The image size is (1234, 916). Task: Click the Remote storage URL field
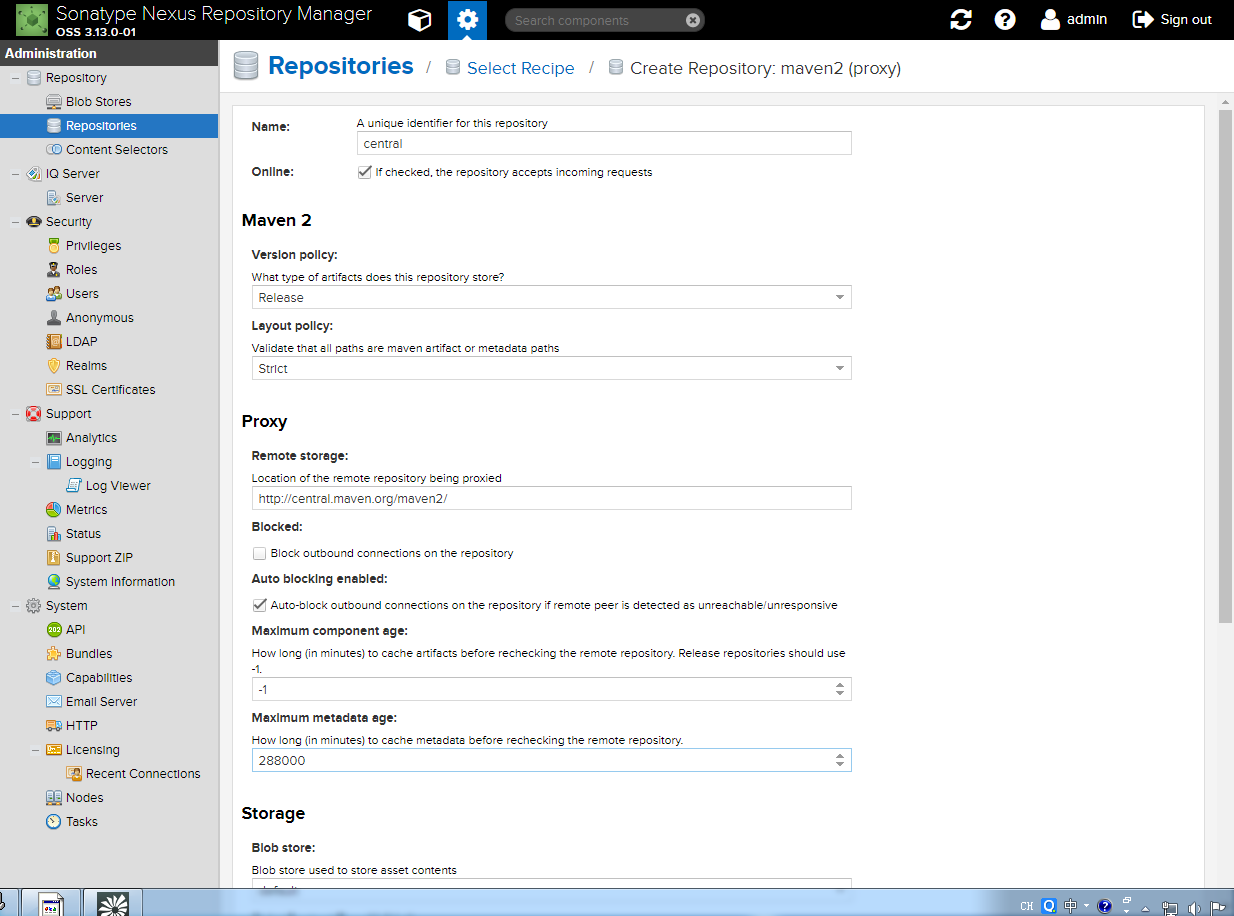point(551,498)
